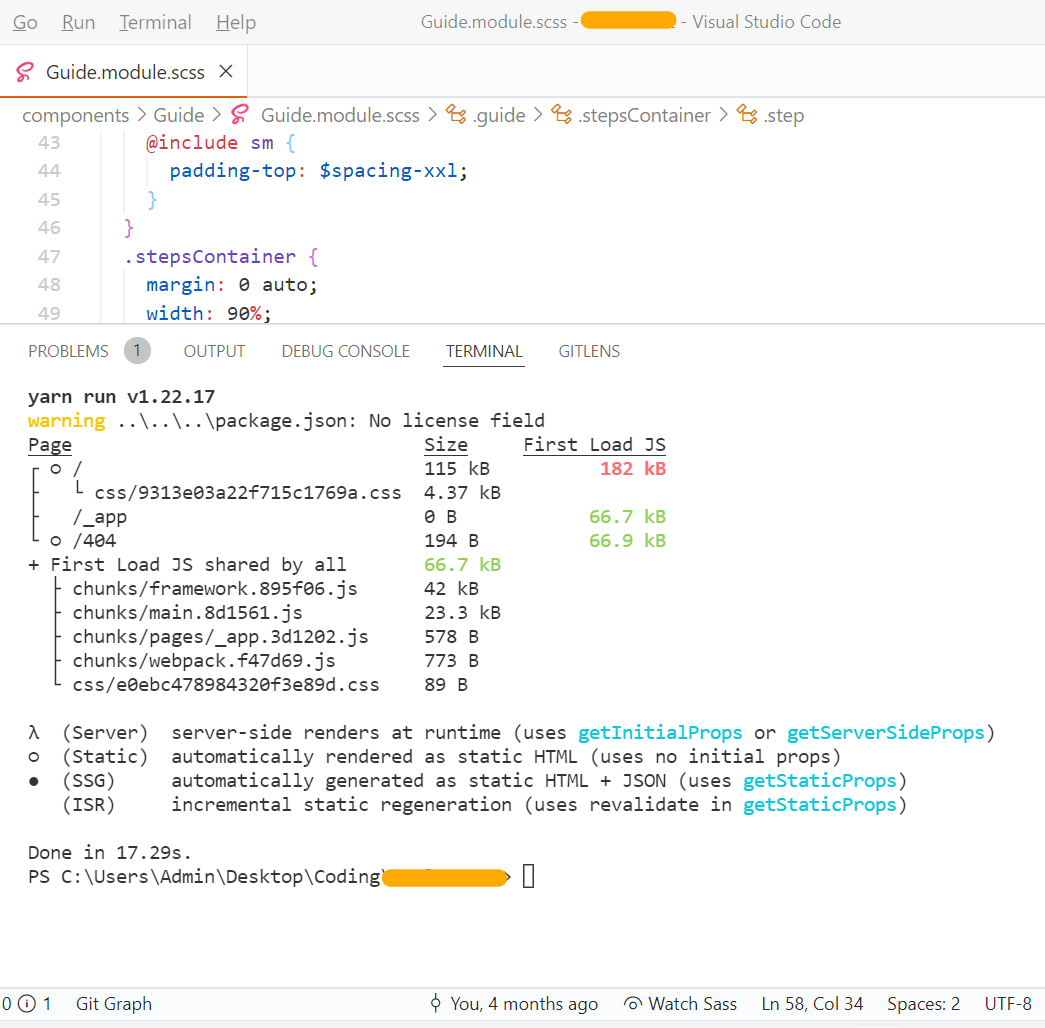Click the 'padding-top: $spacing-xxl;' line
Screen dimensions: 1045x1028
click(x=318, y=171)
